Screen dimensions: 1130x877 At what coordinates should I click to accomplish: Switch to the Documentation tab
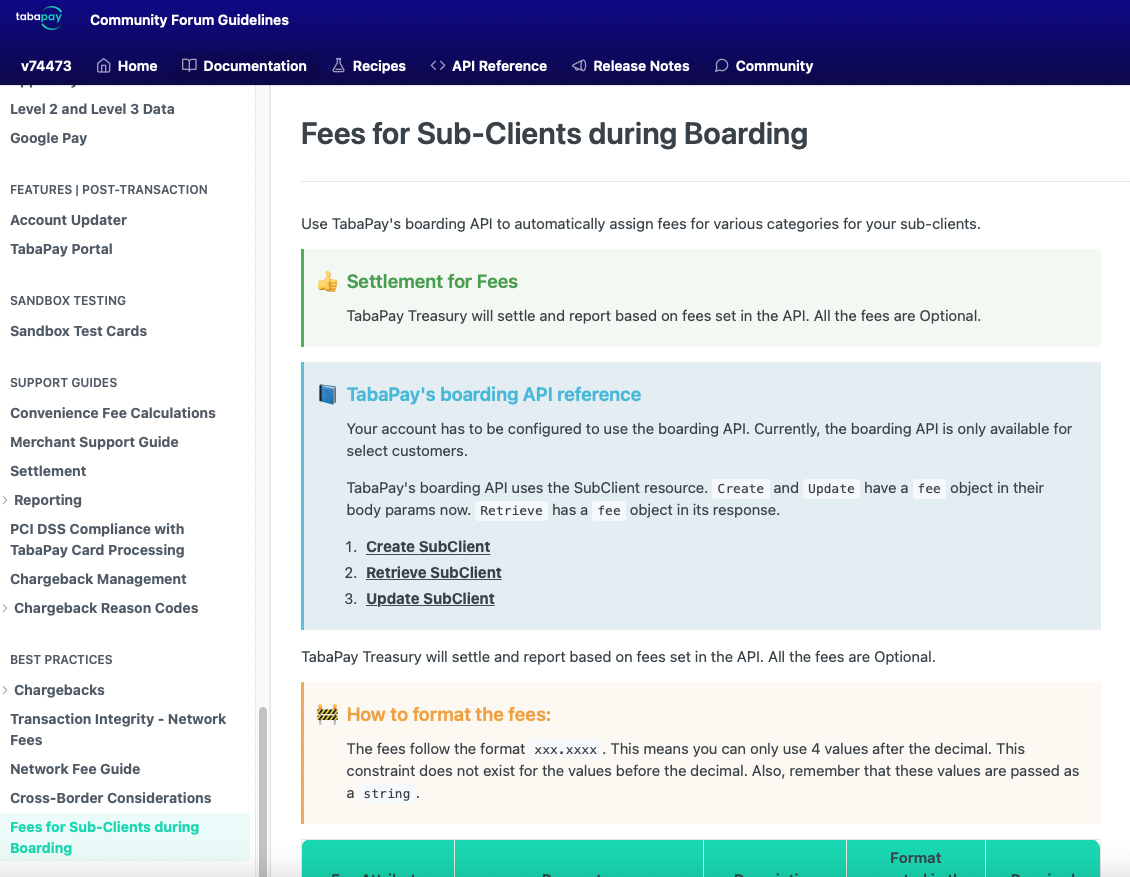coord(254,66)
